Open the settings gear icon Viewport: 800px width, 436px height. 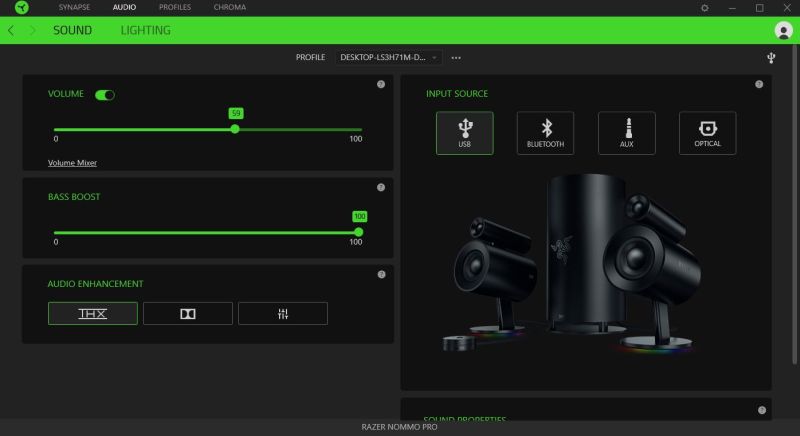coord(705,8)
